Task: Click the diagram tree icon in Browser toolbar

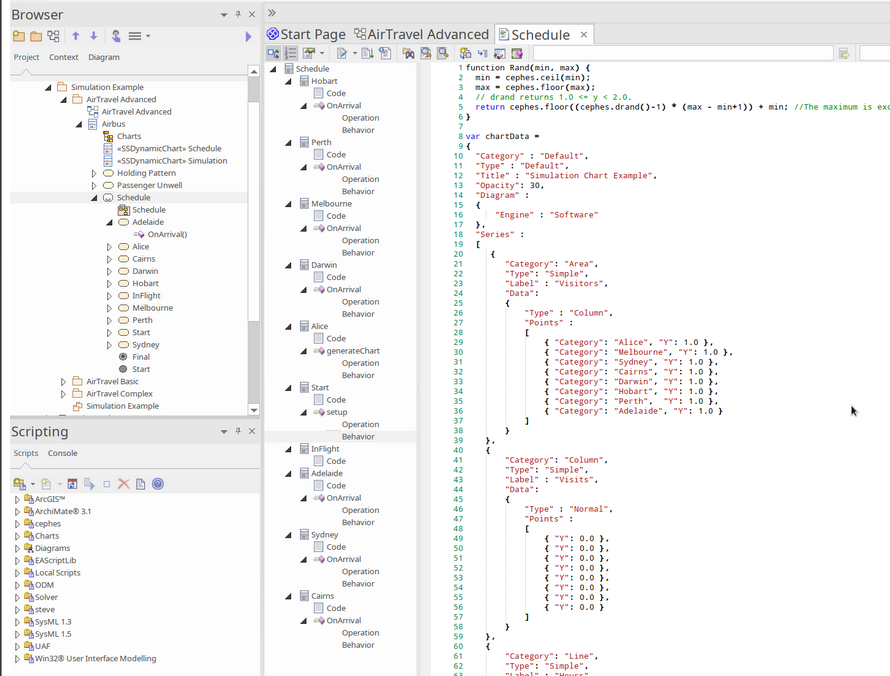Action: (54, 36)
